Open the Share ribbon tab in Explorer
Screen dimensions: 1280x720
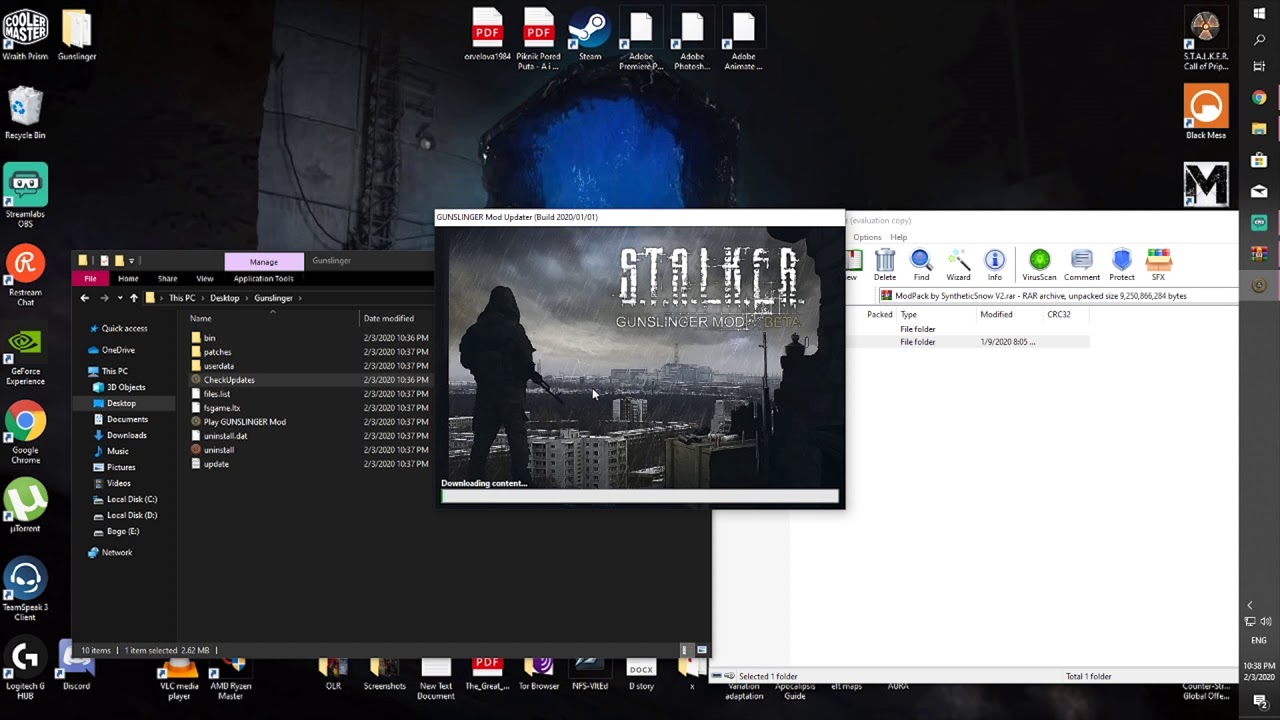coord(167,278)
